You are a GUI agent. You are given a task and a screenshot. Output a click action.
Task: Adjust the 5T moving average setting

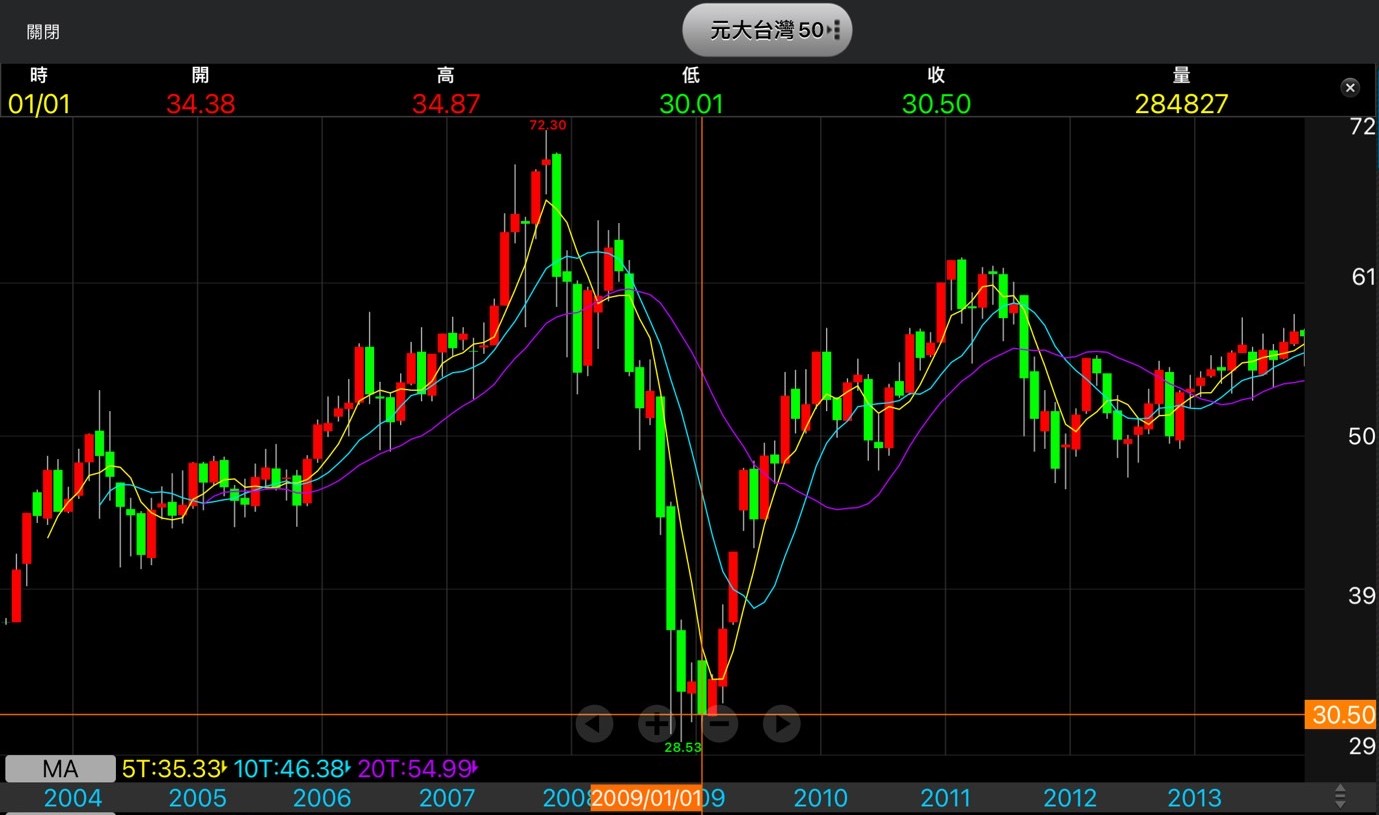174,769
